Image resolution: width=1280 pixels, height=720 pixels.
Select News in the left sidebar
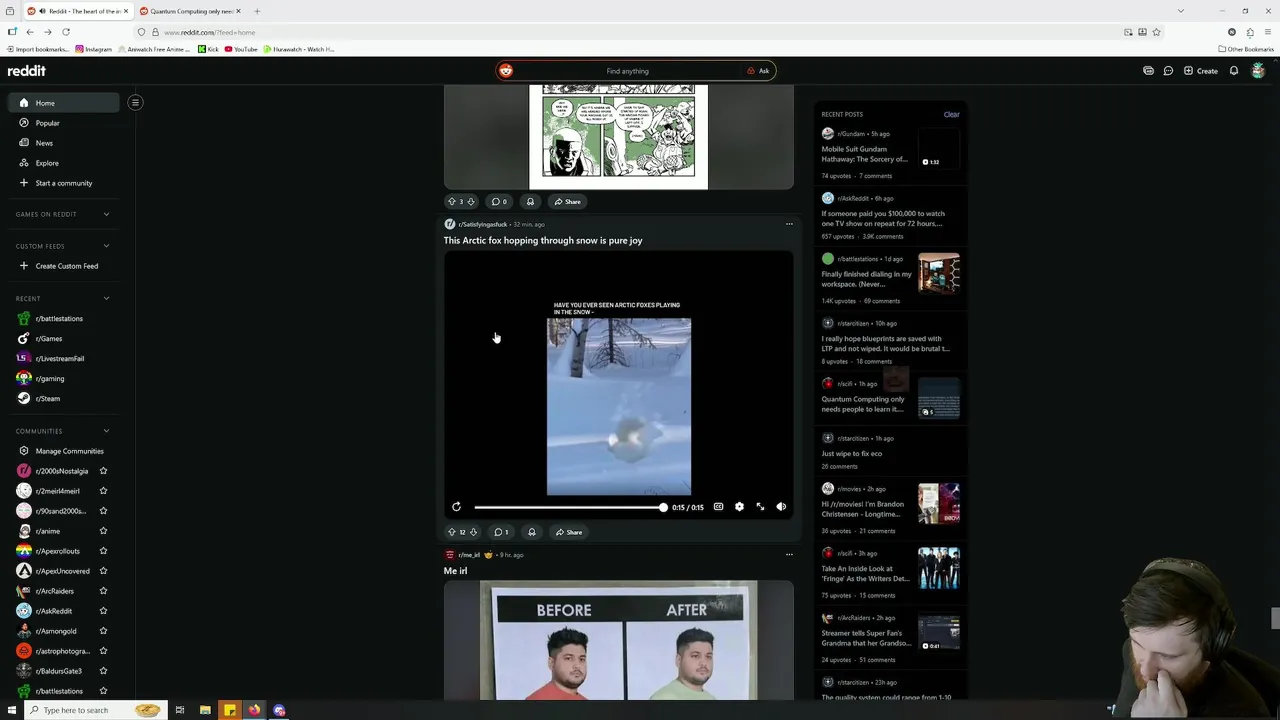[64, 143]
